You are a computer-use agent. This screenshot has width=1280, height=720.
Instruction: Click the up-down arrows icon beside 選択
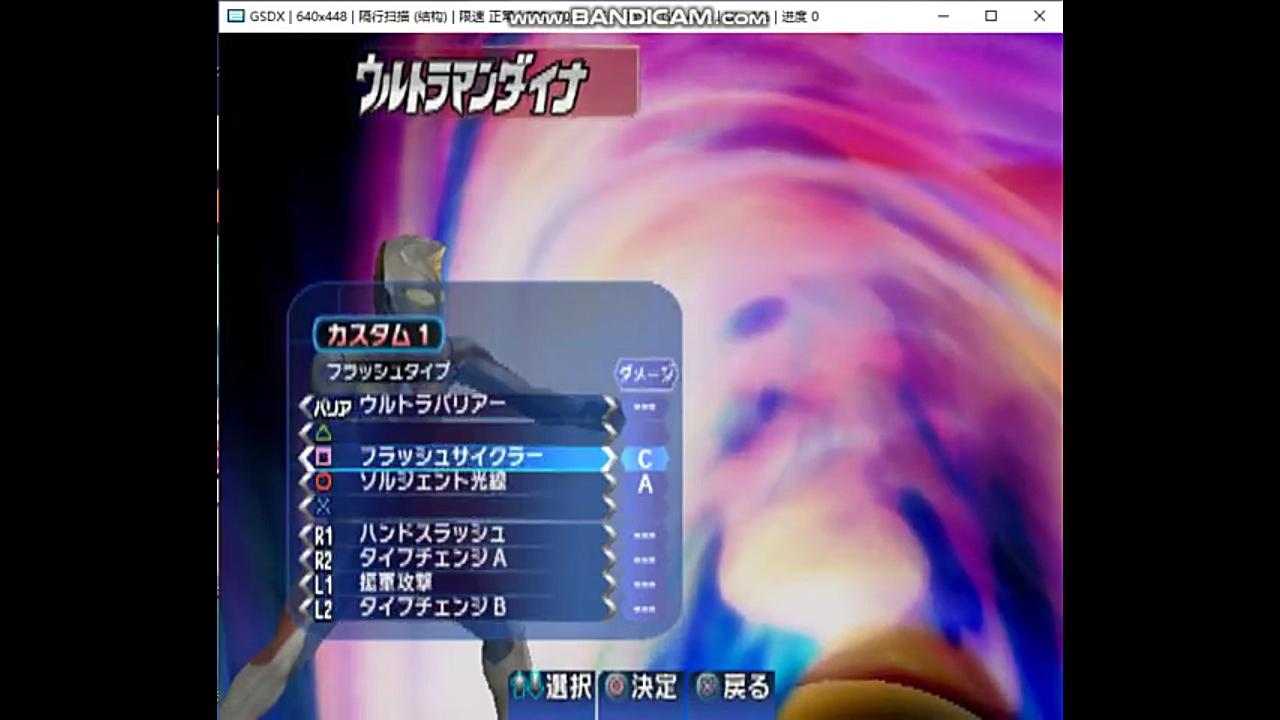tap(527, 686)
